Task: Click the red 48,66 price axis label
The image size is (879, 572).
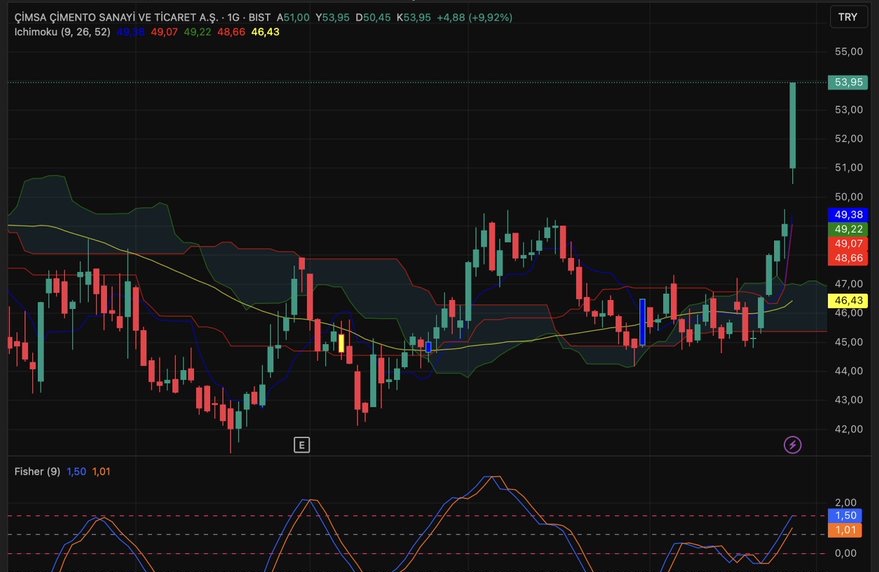Action: [848, 259]
